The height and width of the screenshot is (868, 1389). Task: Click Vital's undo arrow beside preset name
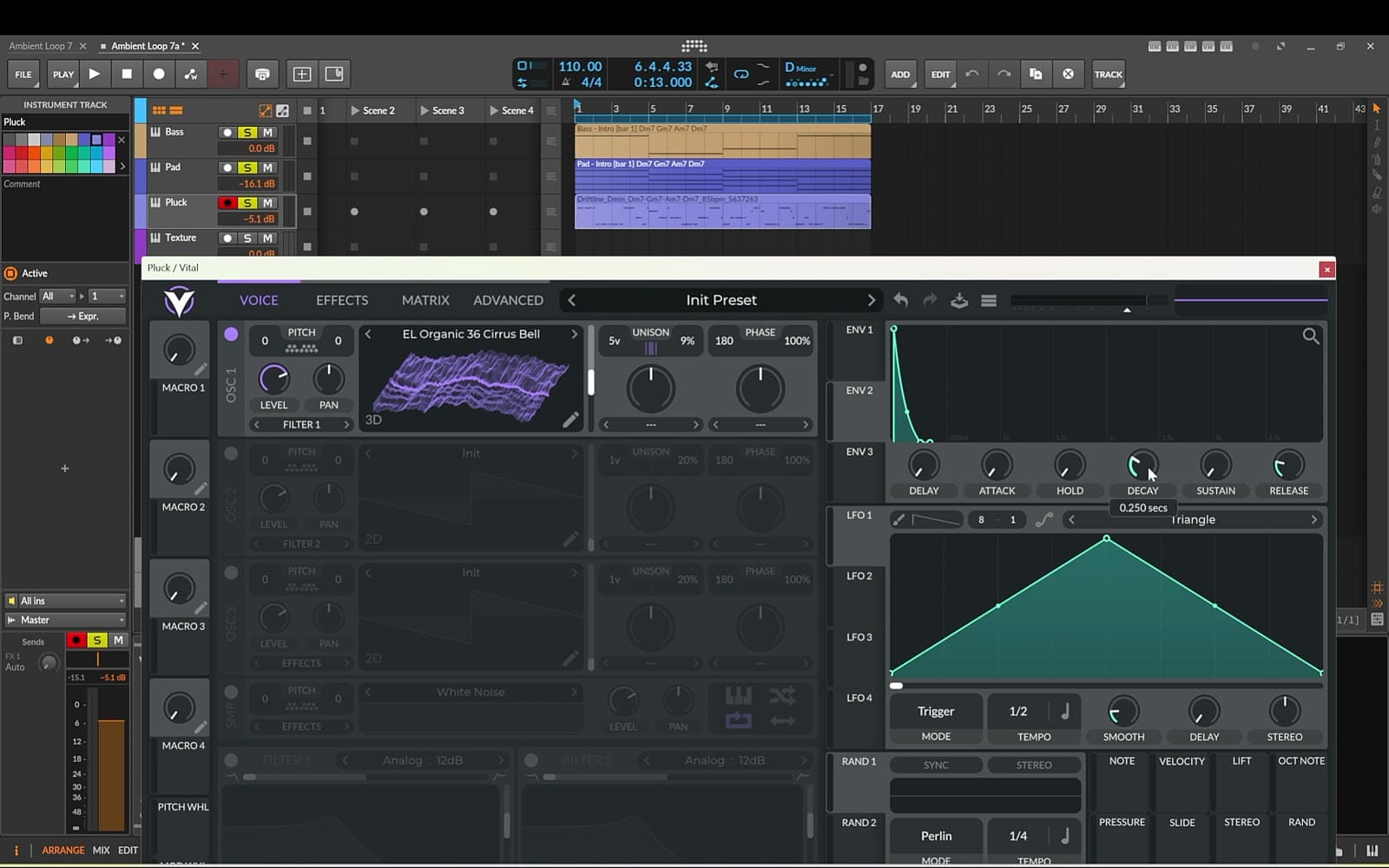(901, 300)
